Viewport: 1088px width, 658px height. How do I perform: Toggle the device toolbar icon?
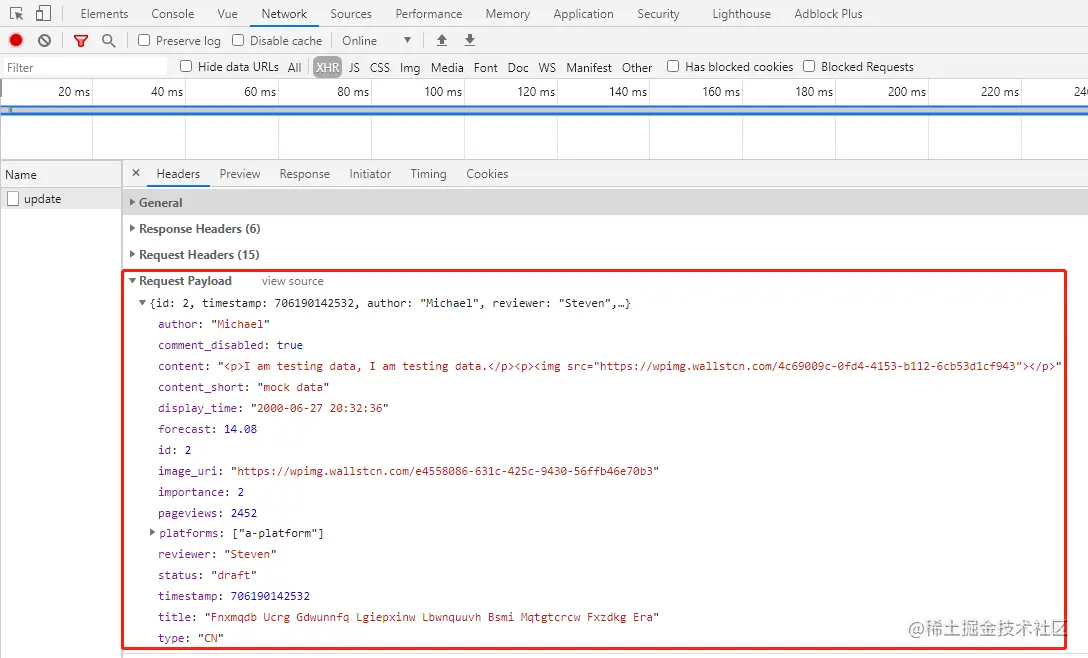click(x=43, y=14)
